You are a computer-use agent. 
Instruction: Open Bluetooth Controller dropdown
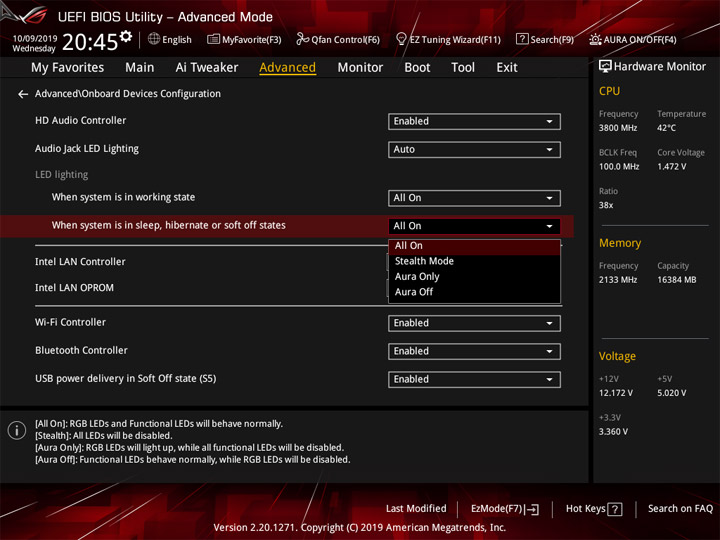pyautogui.click(x=474, y=351)
